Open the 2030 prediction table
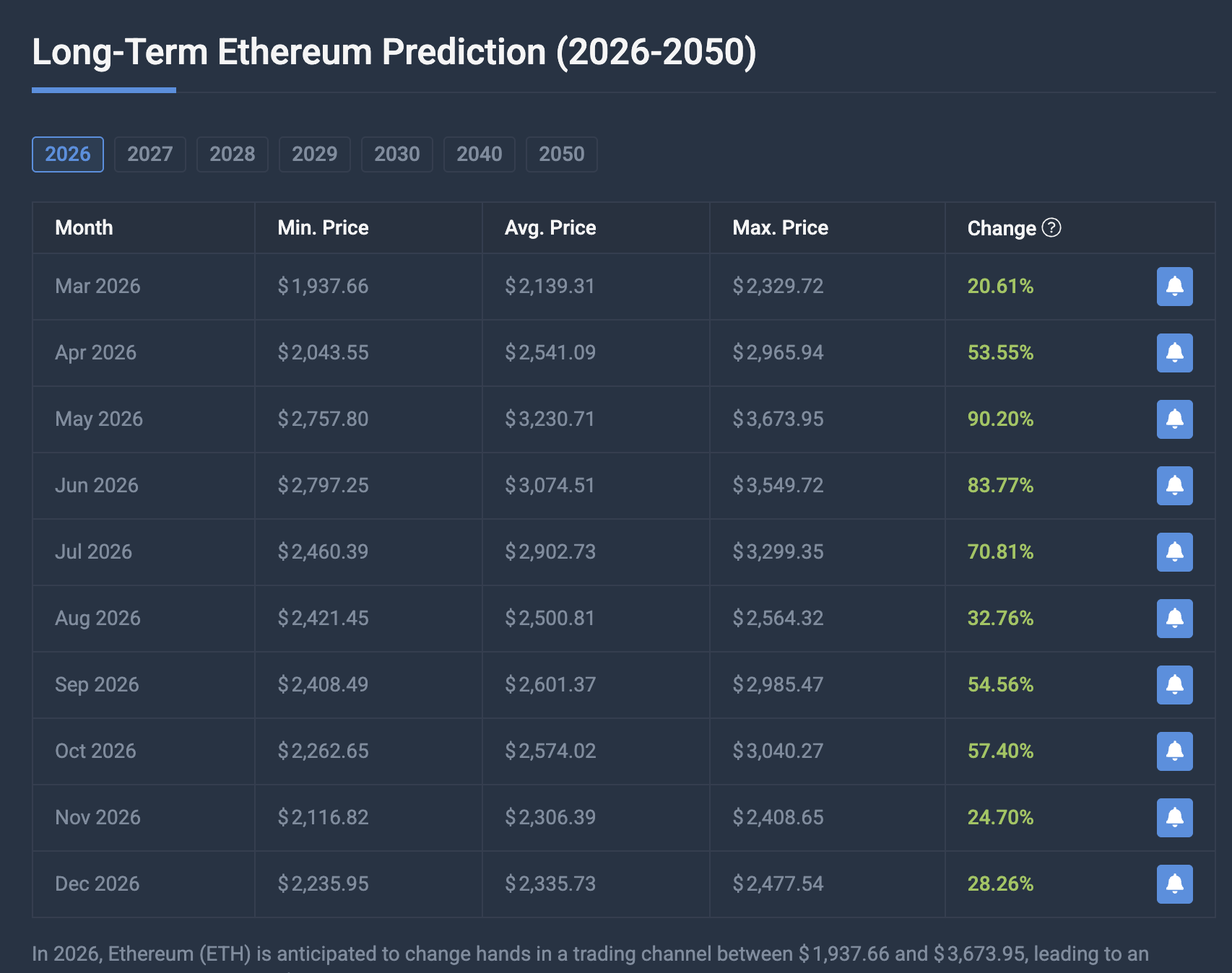The height and width of the screenshot is (973, 1232). tap(396, 154)
